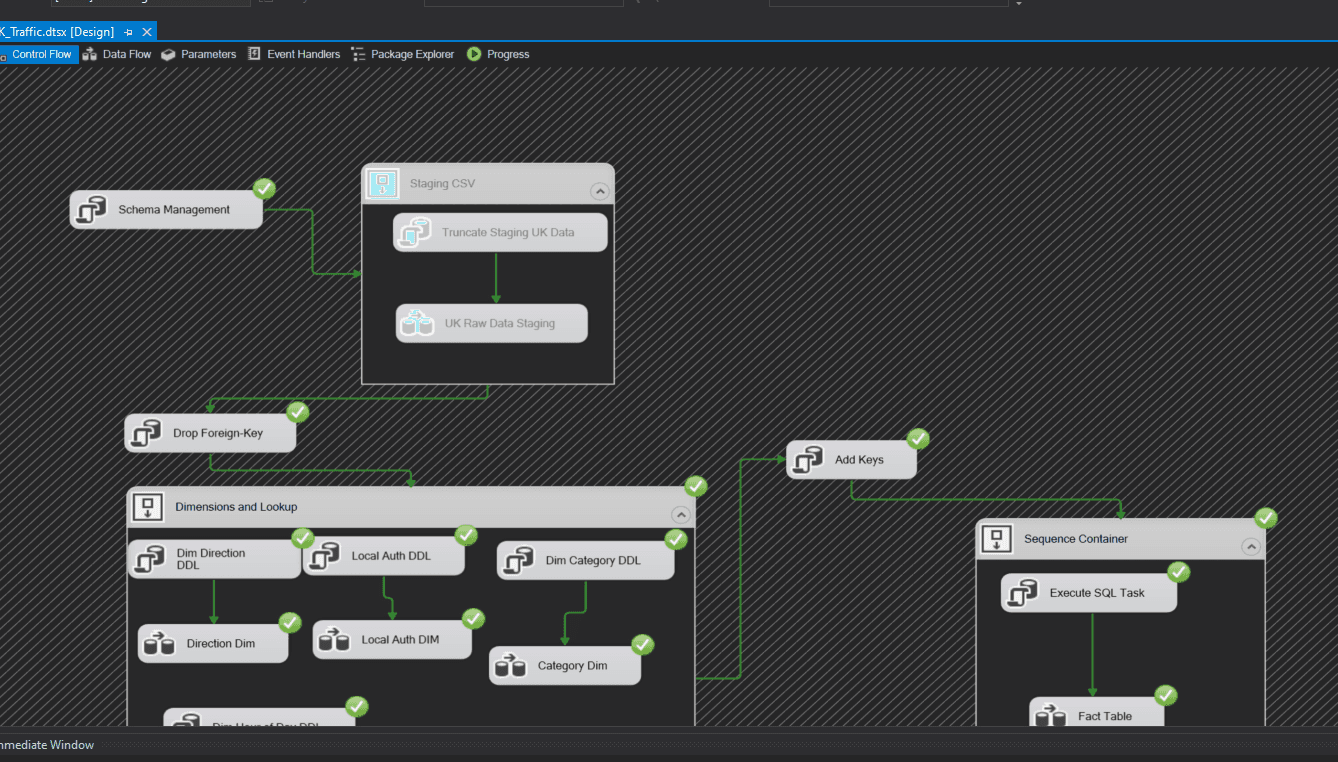Select the UK Raw Data Staging label
The image size is (1338, 762).
pos(500,323)
